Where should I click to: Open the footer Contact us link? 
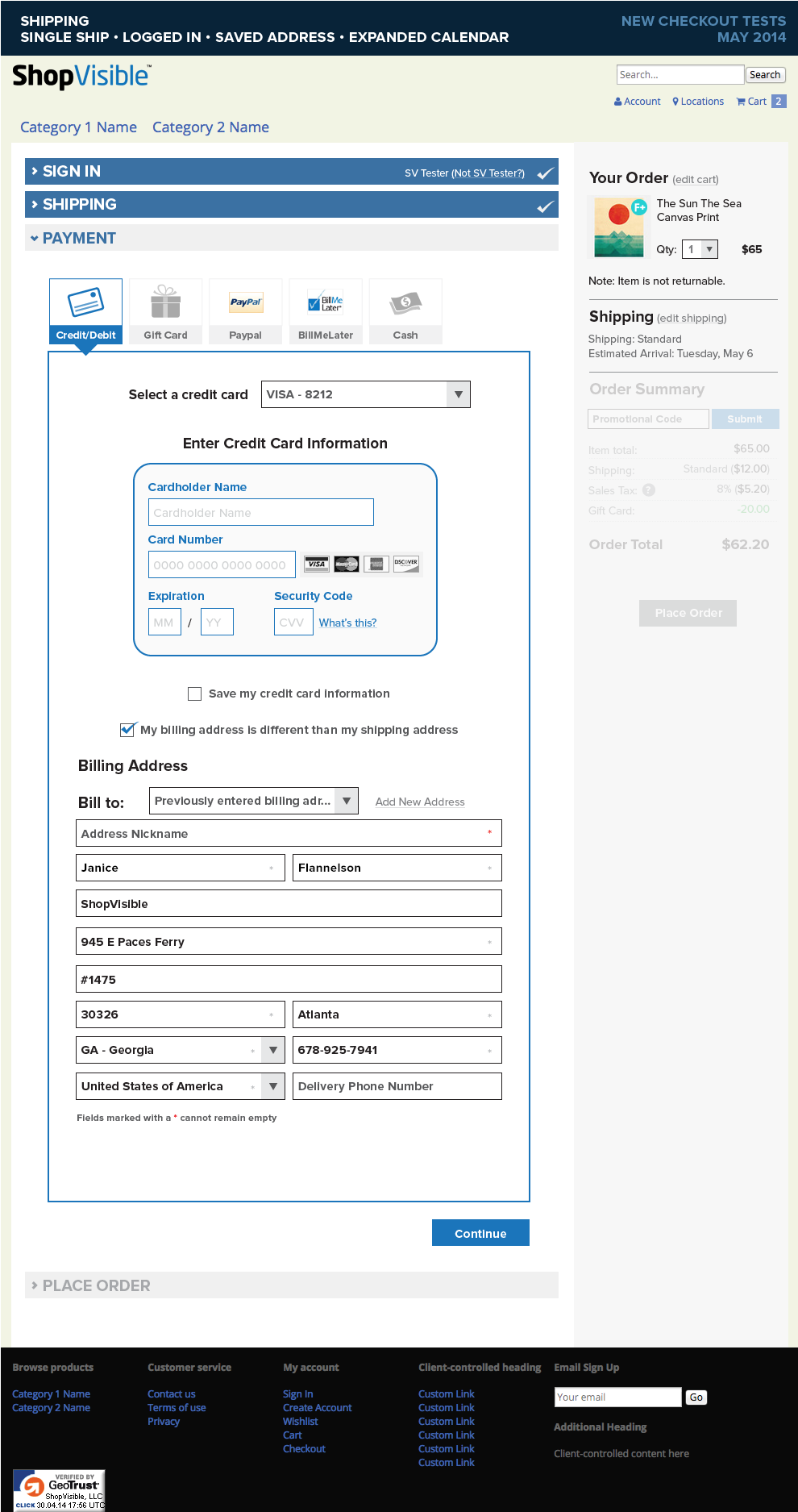tap(172, 1393)
